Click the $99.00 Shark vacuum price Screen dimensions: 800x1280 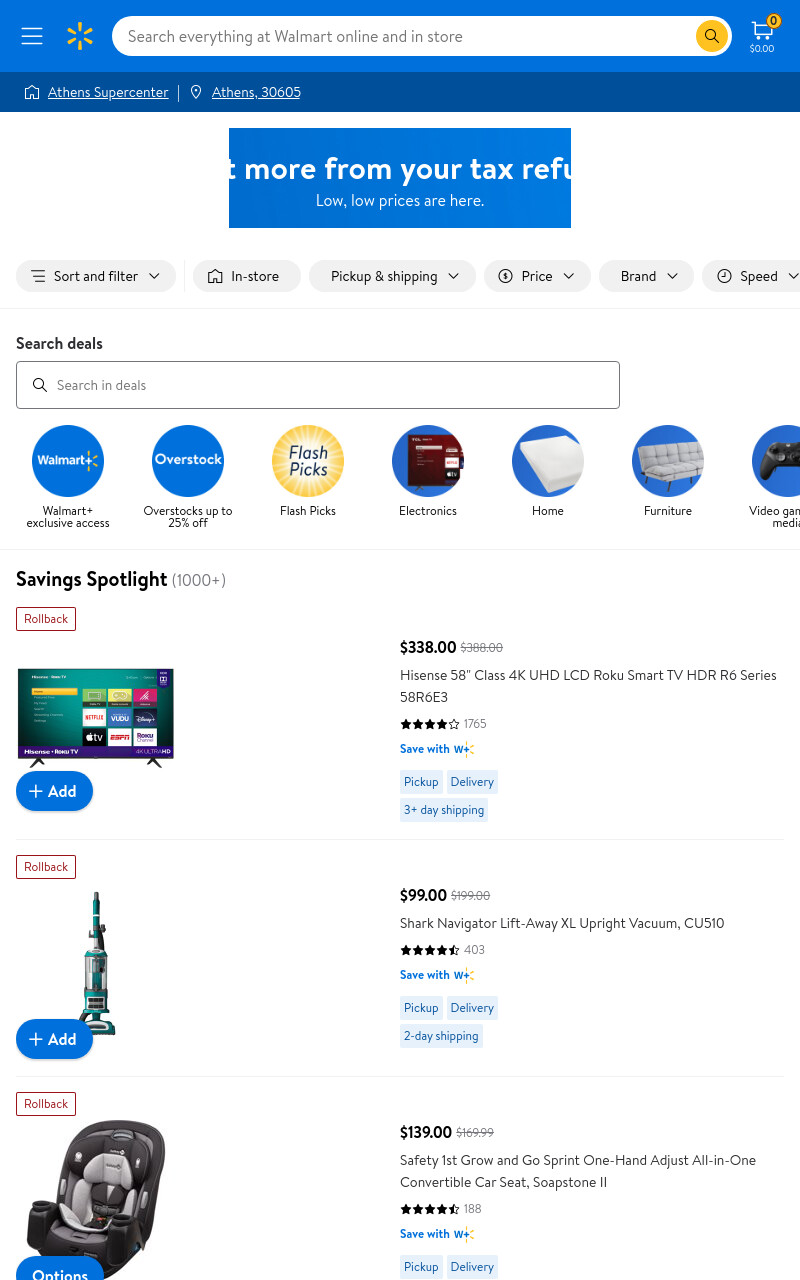pos(423,895)
